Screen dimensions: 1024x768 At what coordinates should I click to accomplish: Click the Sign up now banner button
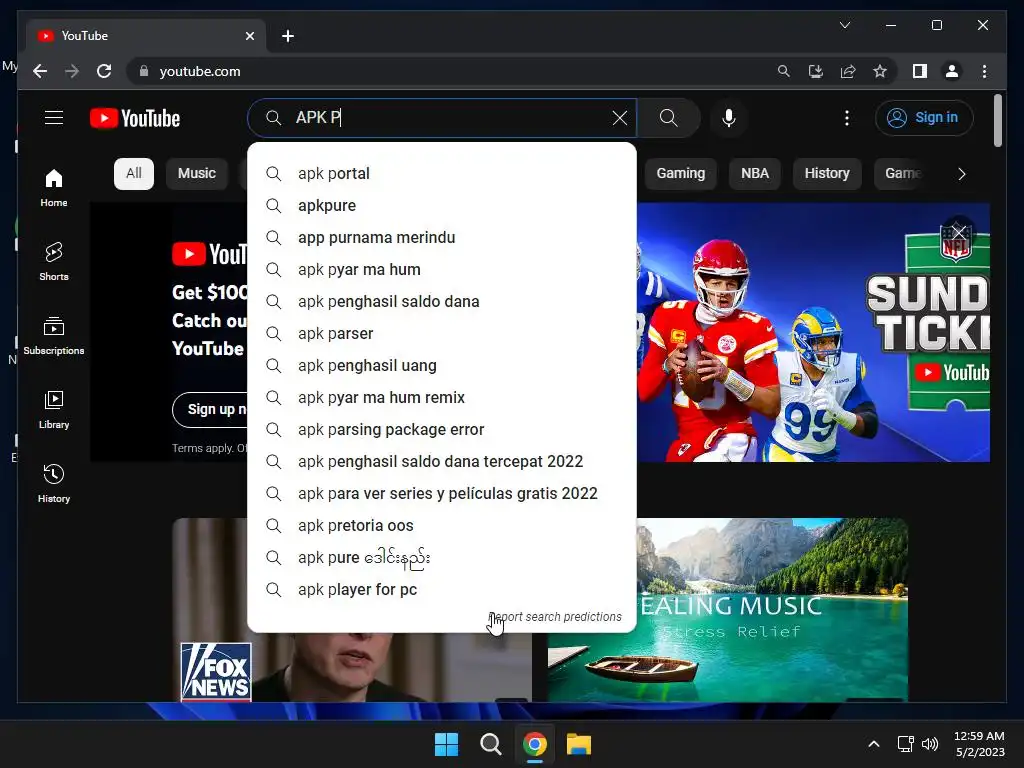coord(210,409)
